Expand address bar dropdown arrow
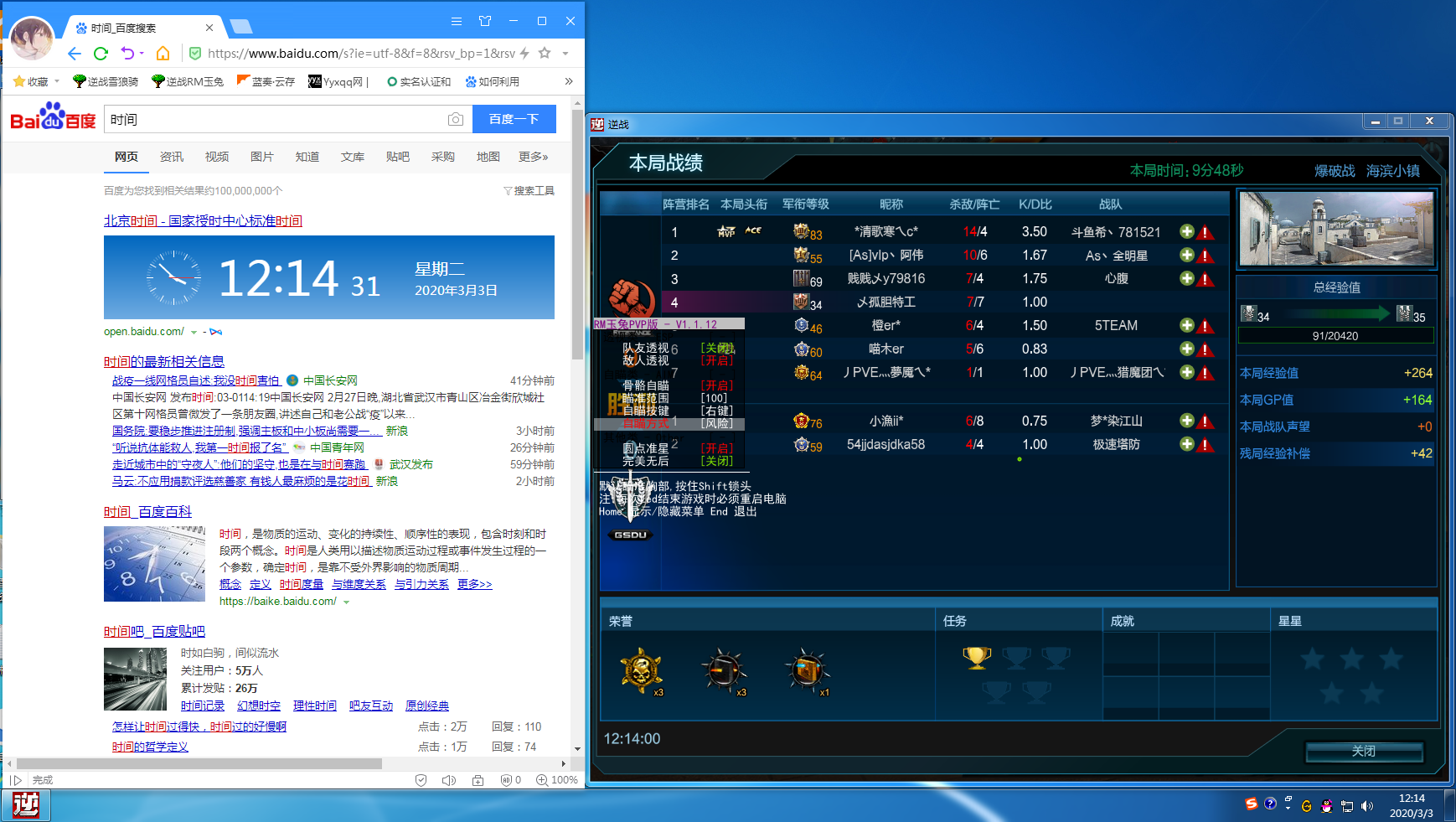This screenshot has height=822, width=1456. point(565,54)
